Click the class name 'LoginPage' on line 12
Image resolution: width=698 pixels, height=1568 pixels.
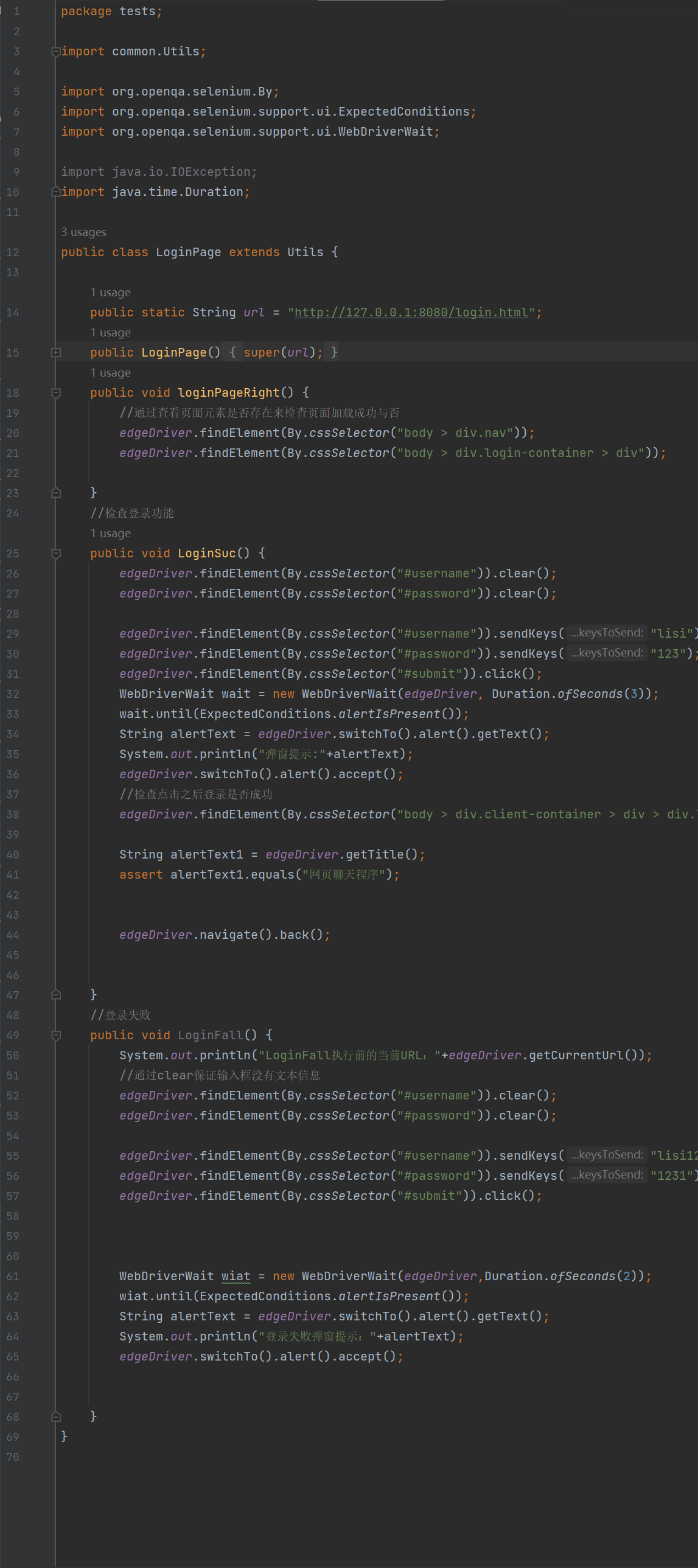pos(189,252)
